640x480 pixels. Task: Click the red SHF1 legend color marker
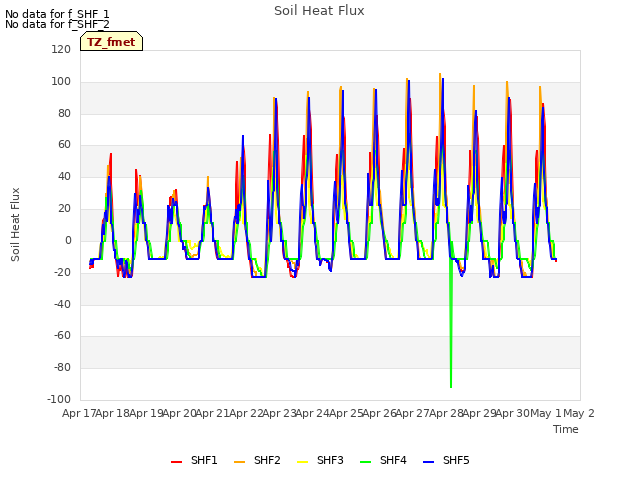tap(176, 462)
